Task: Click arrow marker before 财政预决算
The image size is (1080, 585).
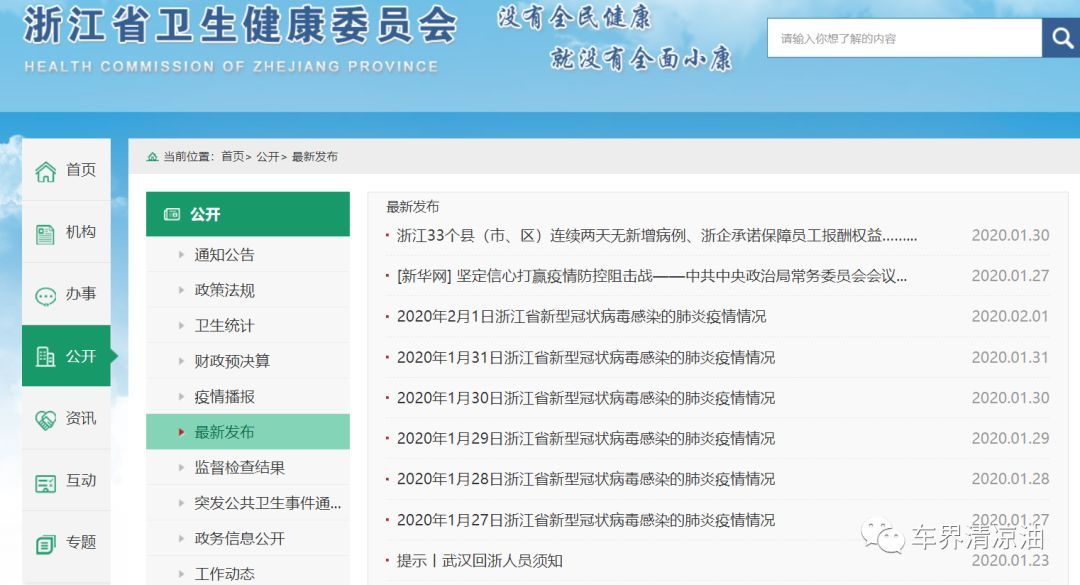Action: [181, 361]
